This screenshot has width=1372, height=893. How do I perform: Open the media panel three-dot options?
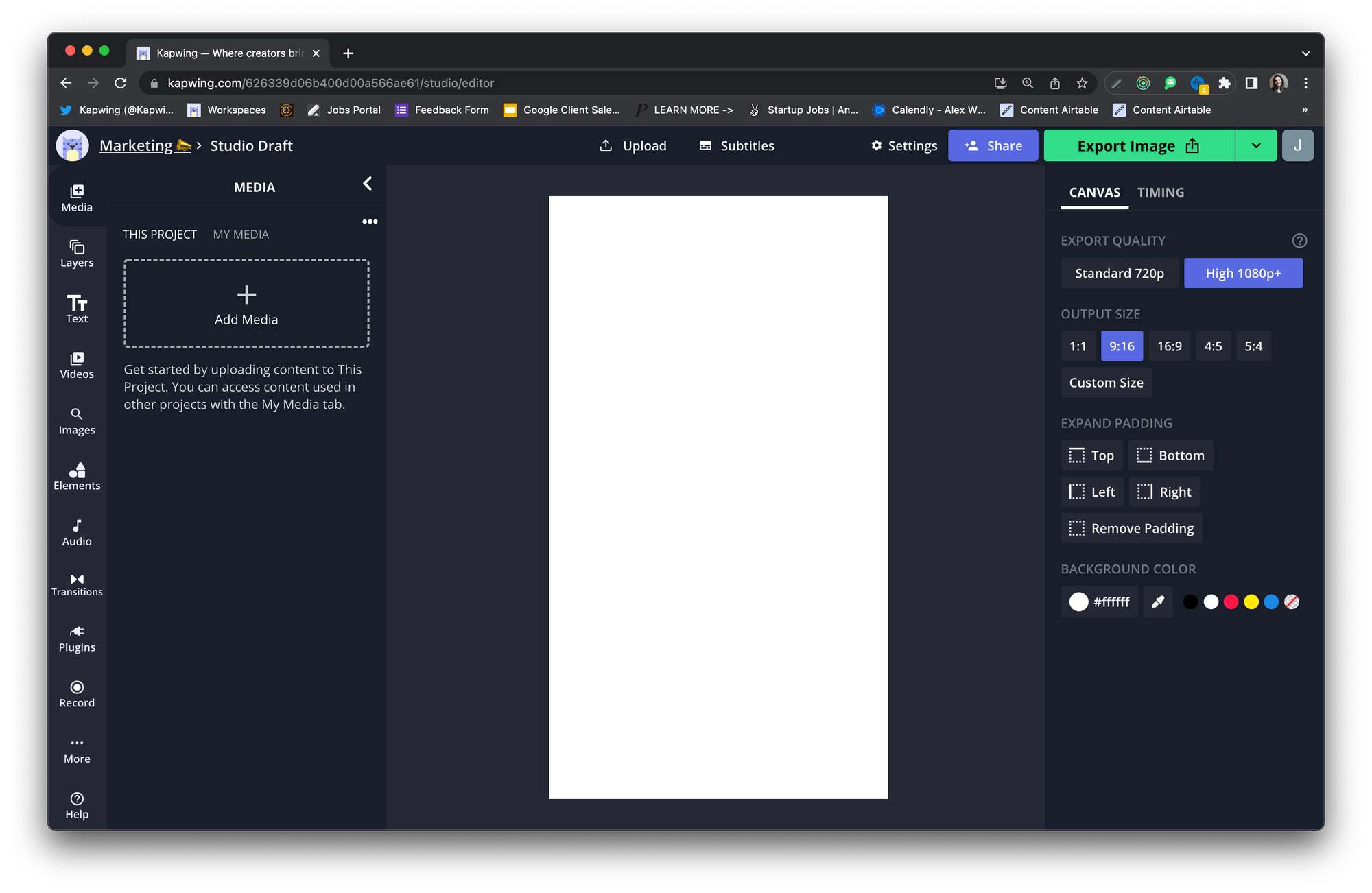point(370,222)
